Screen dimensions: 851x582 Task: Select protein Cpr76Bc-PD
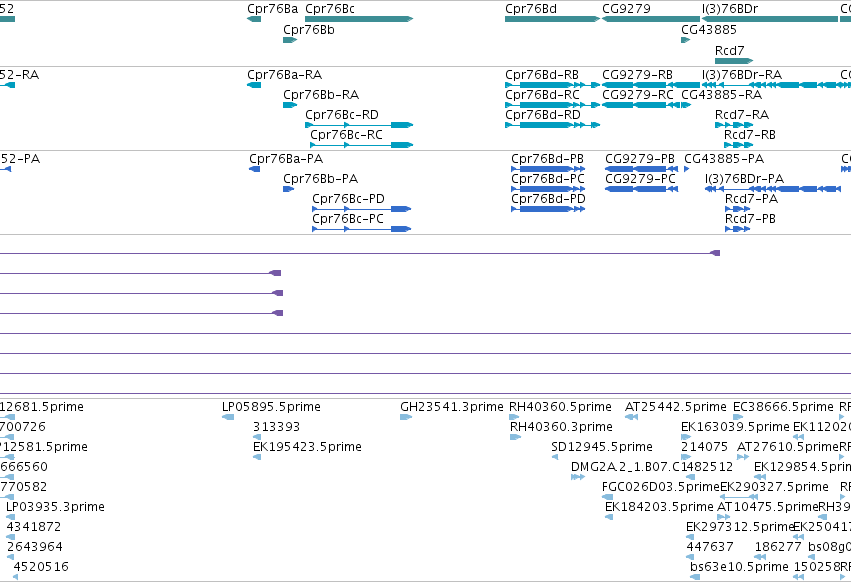[x=348, y=199]
